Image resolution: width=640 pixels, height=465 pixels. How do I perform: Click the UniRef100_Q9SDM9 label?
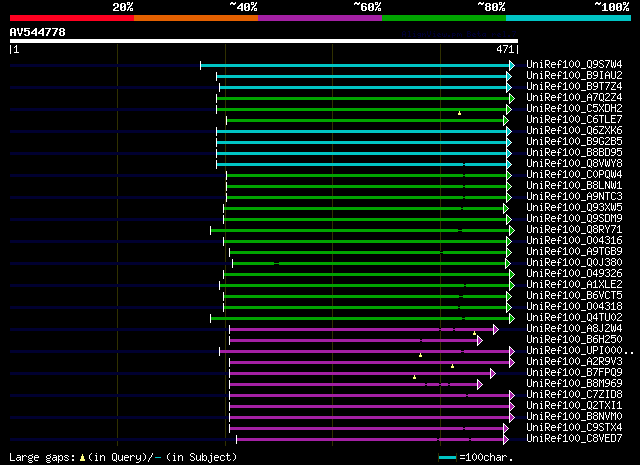[x=574, y=219]
